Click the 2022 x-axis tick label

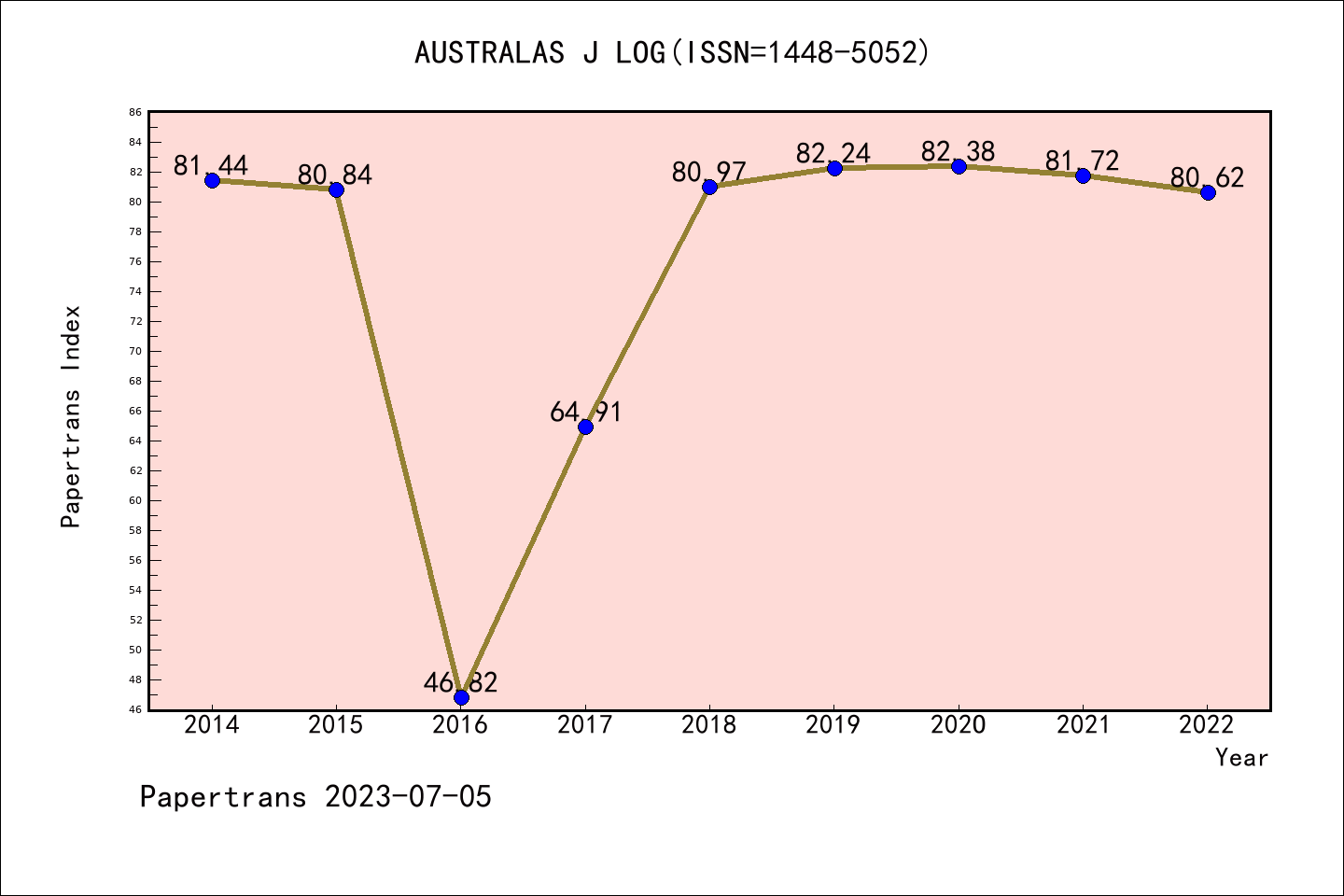[x=1208, y=724]
